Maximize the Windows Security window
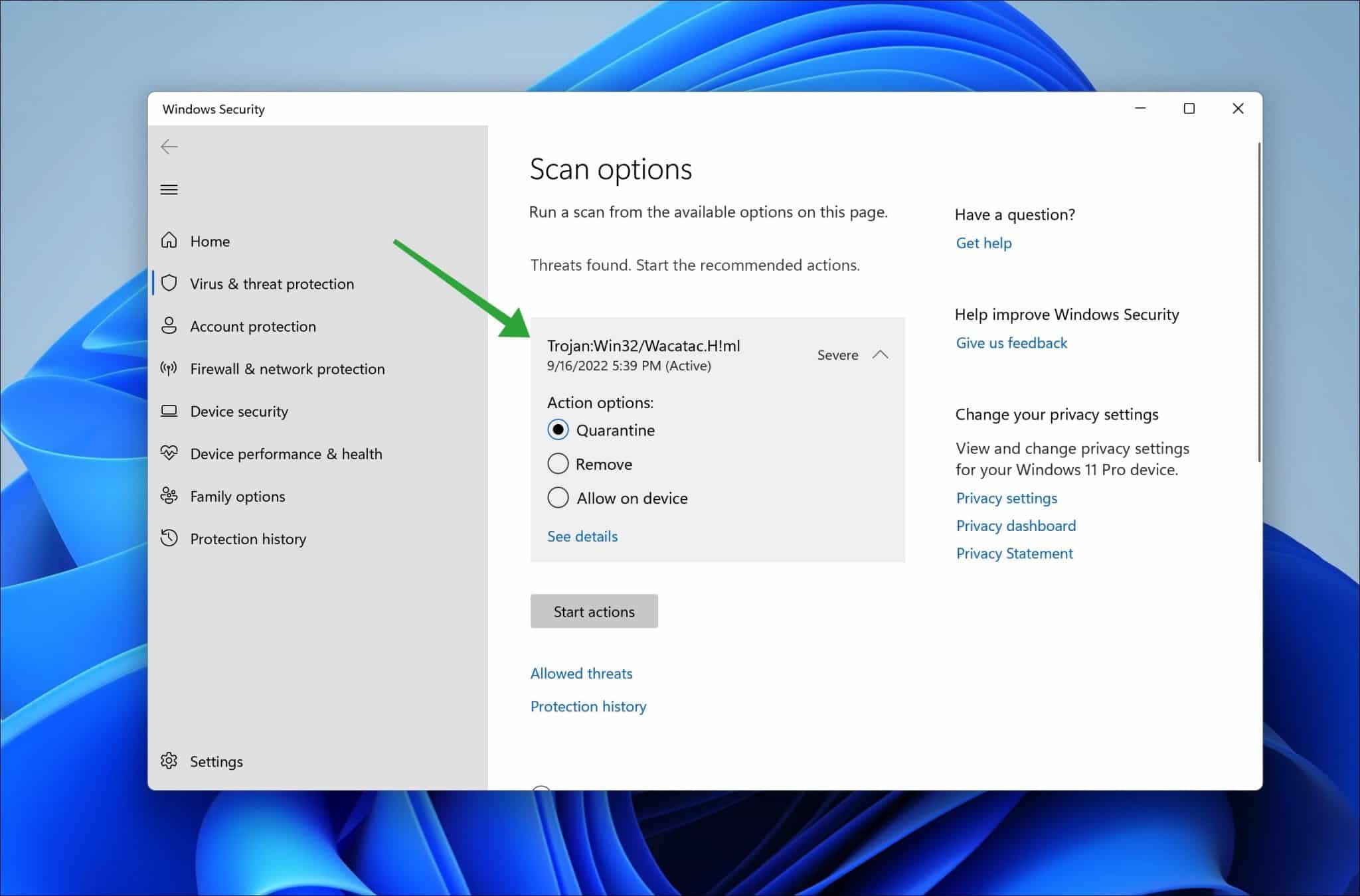 tap(1189, 108)
